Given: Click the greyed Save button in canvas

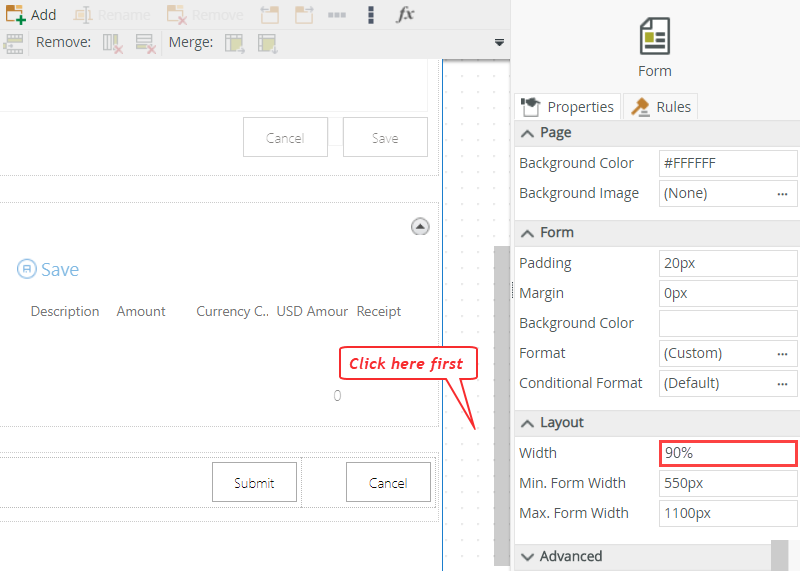Looking at the screenshot, I should click(385, 137).
